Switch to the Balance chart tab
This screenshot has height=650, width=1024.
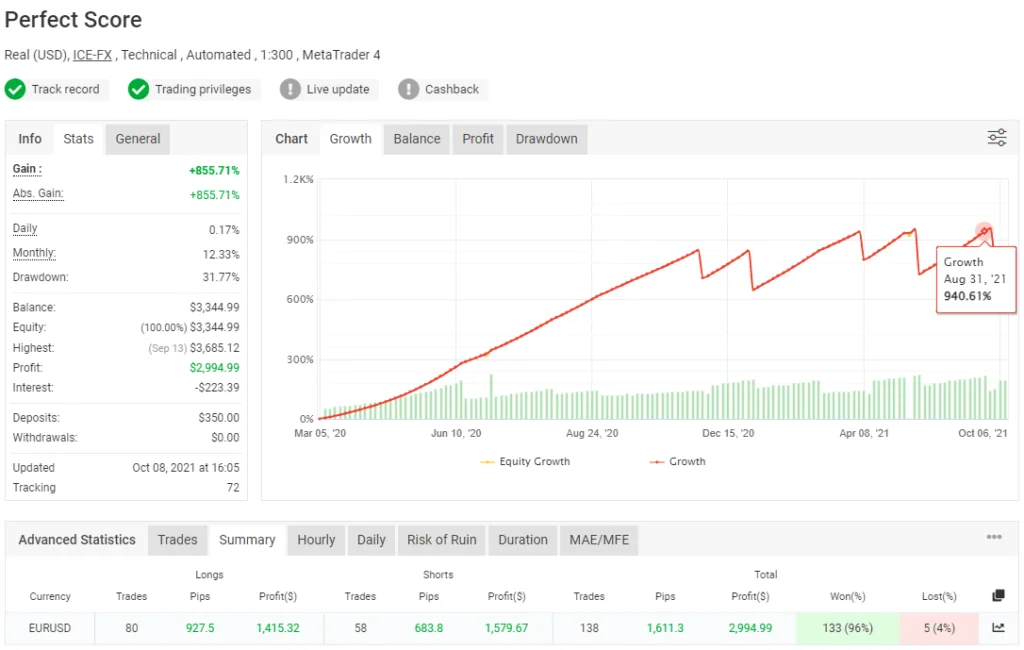click(x=416, y=139)
